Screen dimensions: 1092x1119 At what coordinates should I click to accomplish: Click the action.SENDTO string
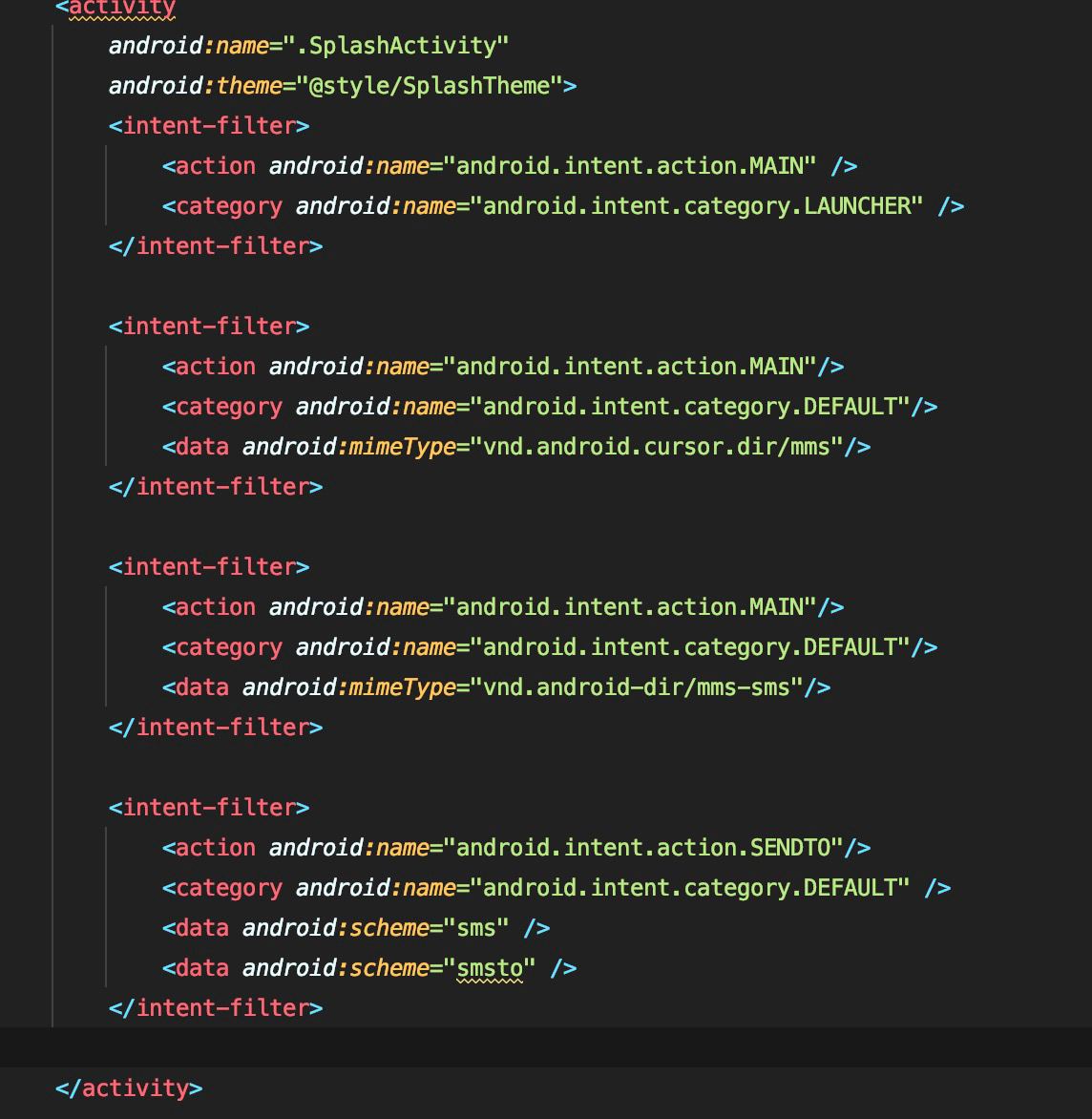click(642, 848)
